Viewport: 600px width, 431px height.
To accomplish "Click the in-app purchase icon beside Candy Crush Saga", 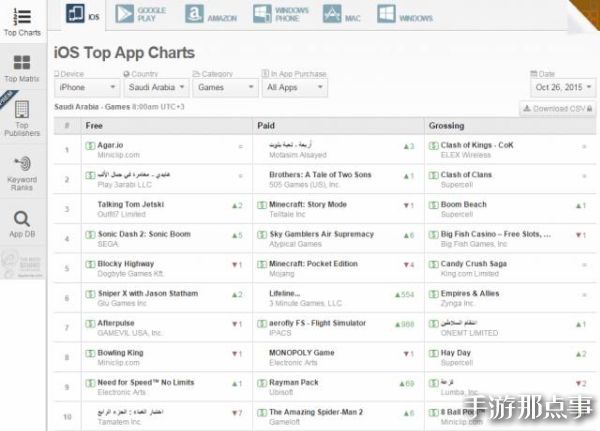I will point(433,264).
